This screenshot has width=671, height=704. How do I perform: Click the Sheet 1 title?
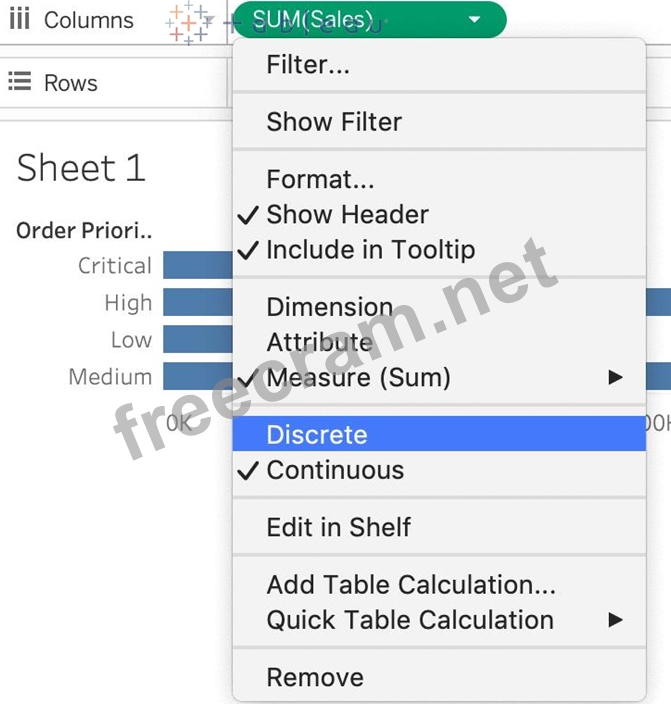click(x=81, y=168)
